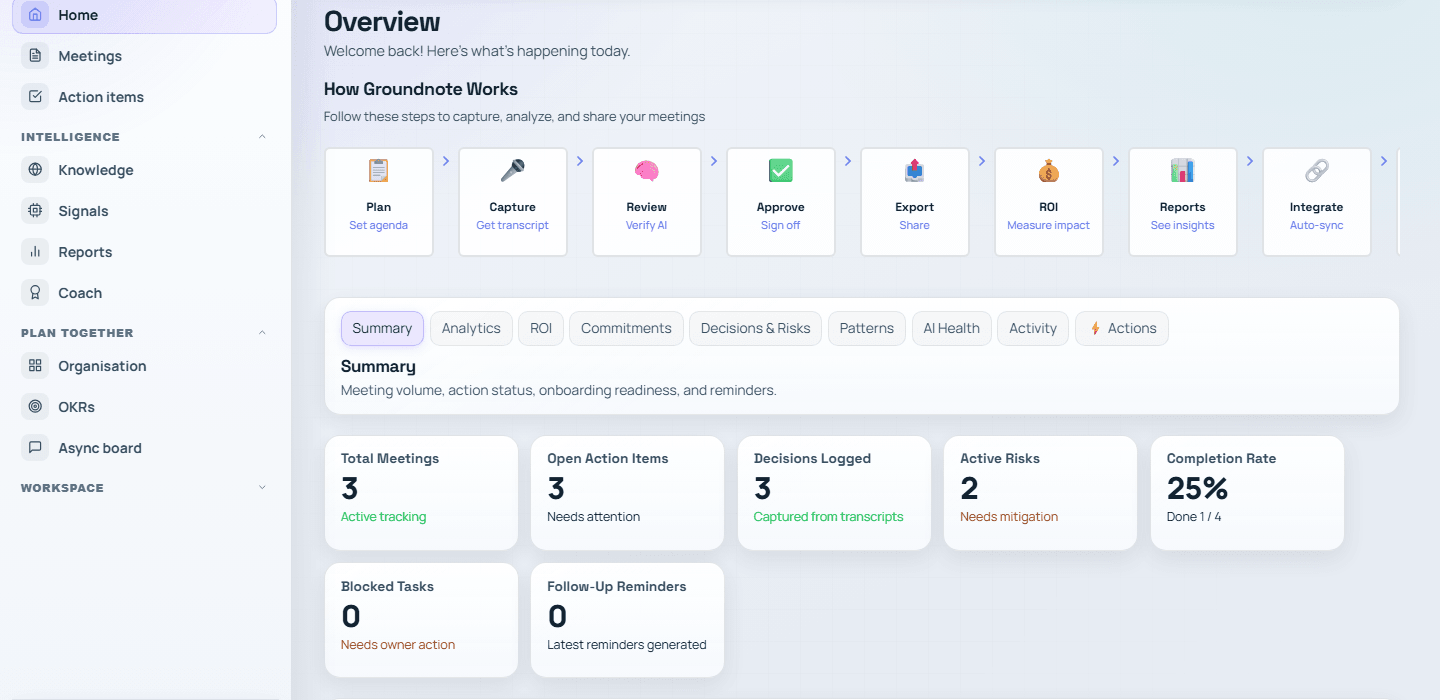The image size is (1440, 700).
Task: Open the Active Risks card
Action: coord(1040,493)
